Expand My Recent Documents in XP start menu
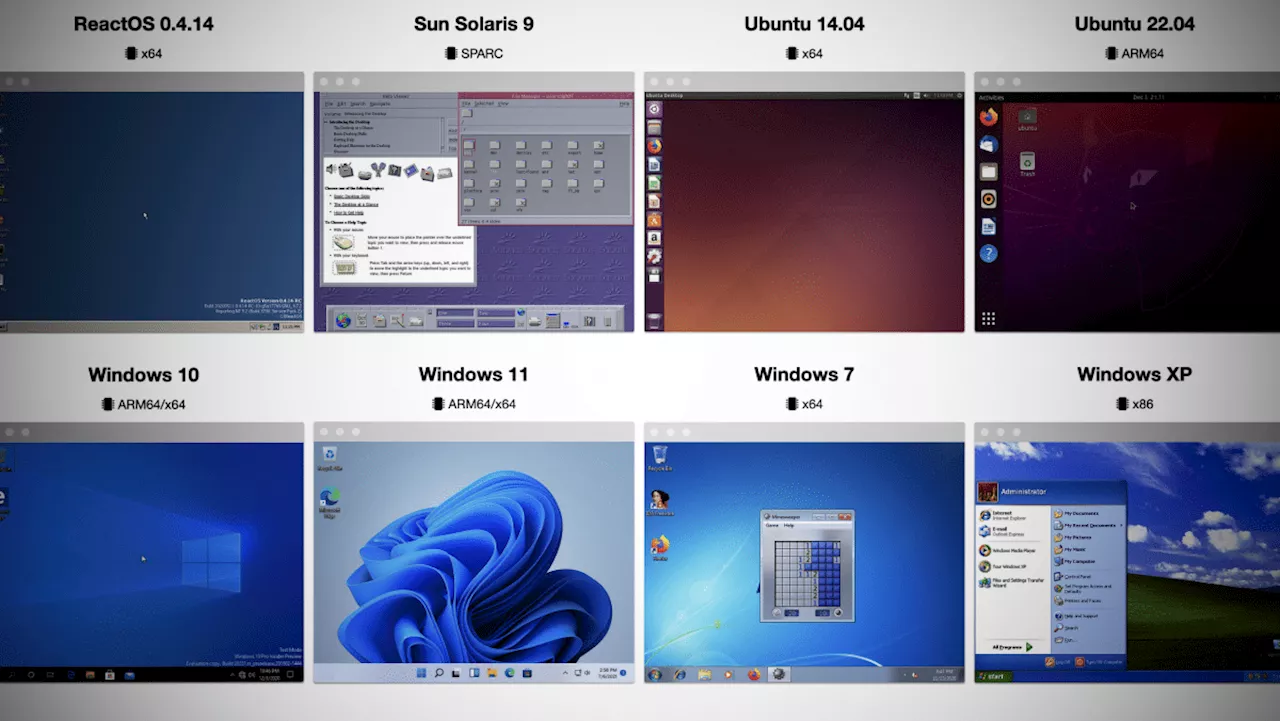Screen dimensions: 1280x721 tap(1088, 525)
